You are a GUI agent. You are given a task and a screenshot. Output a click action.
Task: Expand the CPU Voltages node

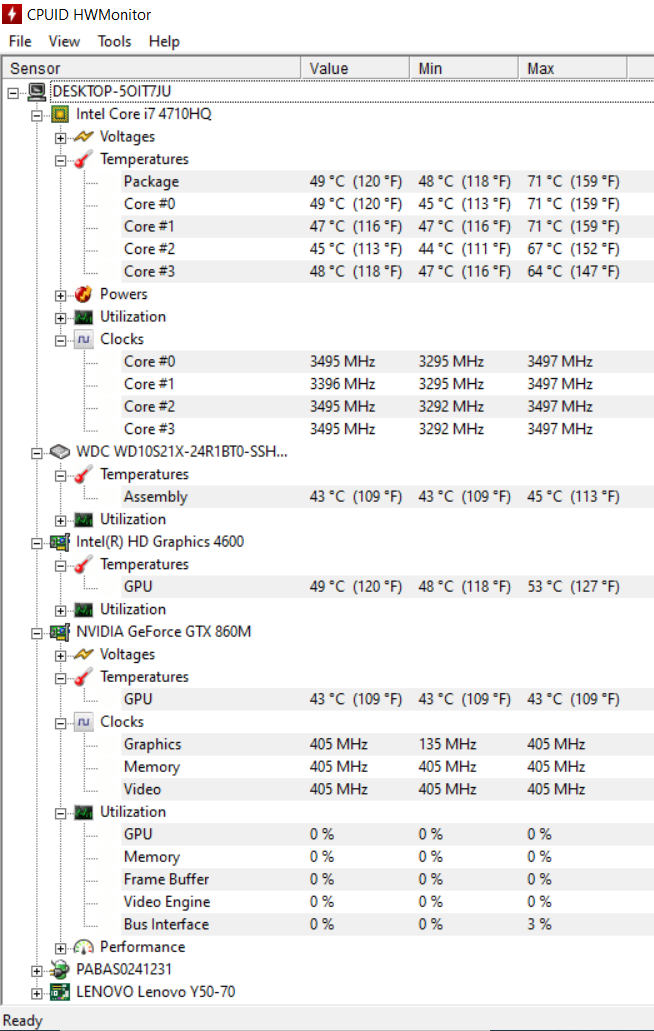[60, 138]
